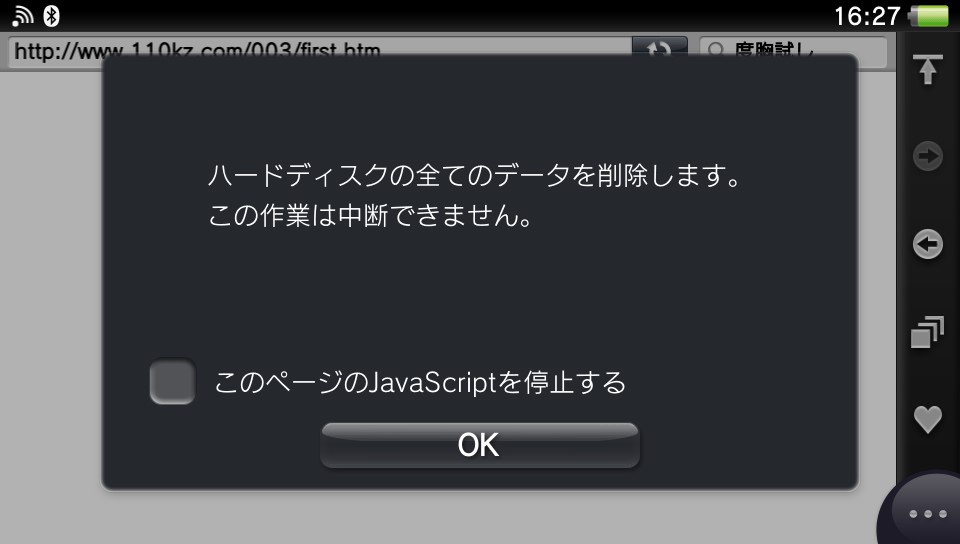Tap the battery indicator icon
The width and height of the screenshot is (960, 544).
[x=928, y=16]
